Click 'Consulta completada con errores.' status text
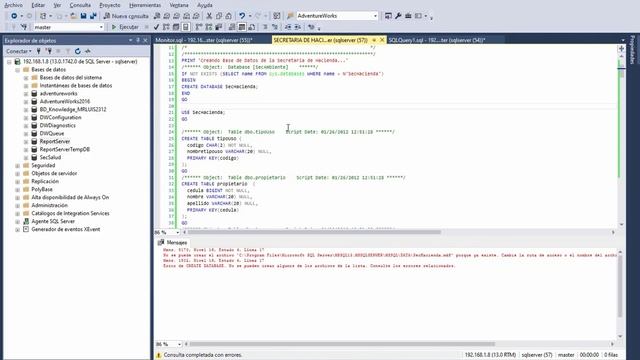The image size is (640, 360). [203, 355]
